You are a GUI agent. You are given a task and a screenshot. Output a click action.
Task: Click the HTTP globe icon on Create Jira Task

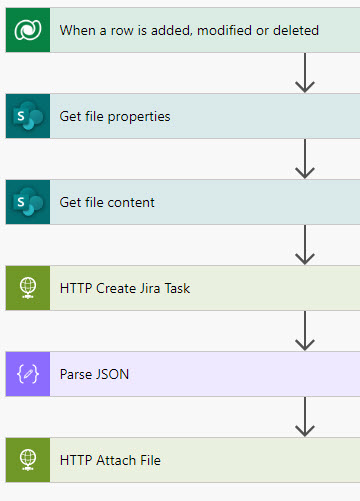coord(28,288)
